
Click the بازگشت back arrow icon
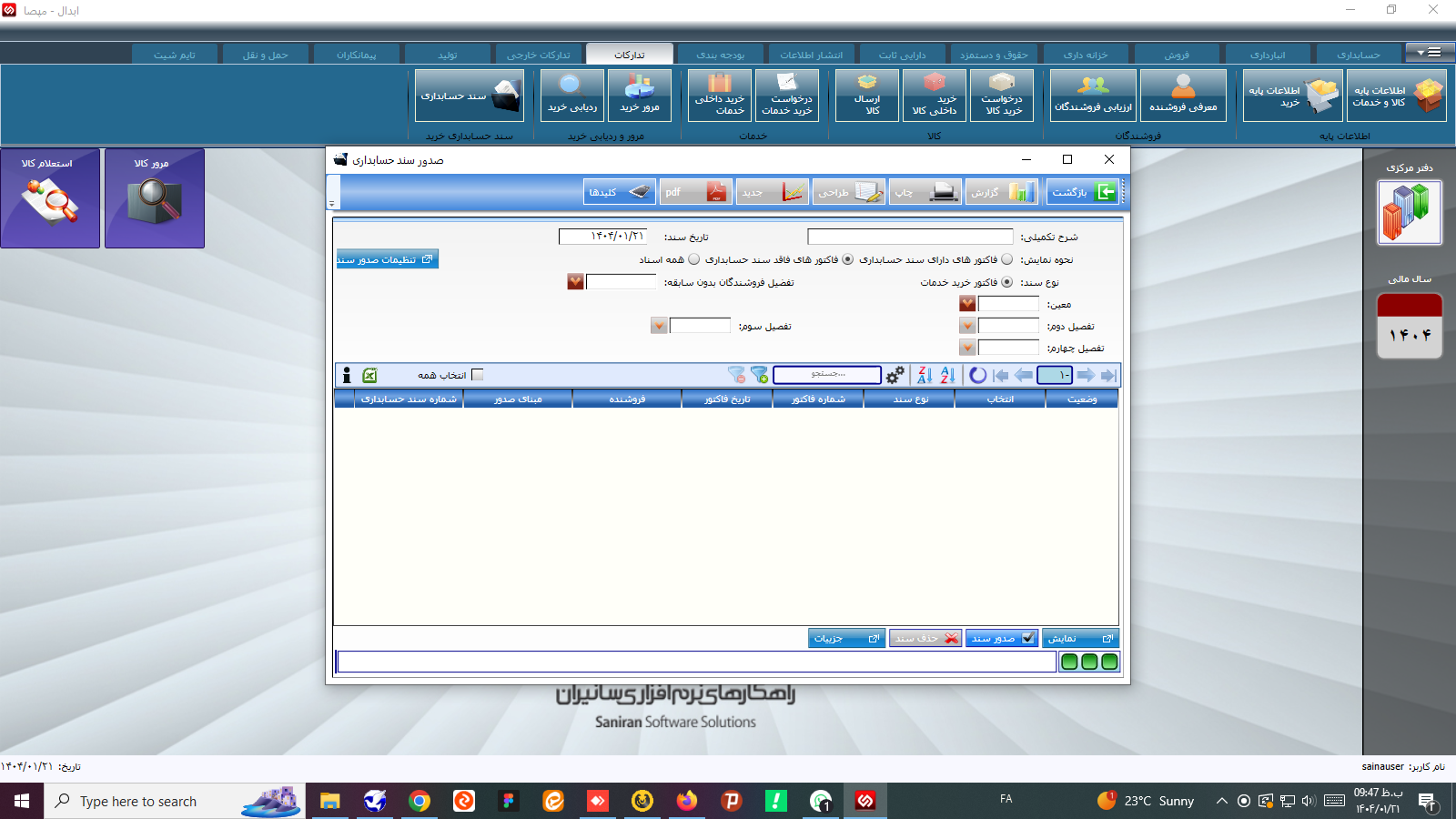(1104, 191)
